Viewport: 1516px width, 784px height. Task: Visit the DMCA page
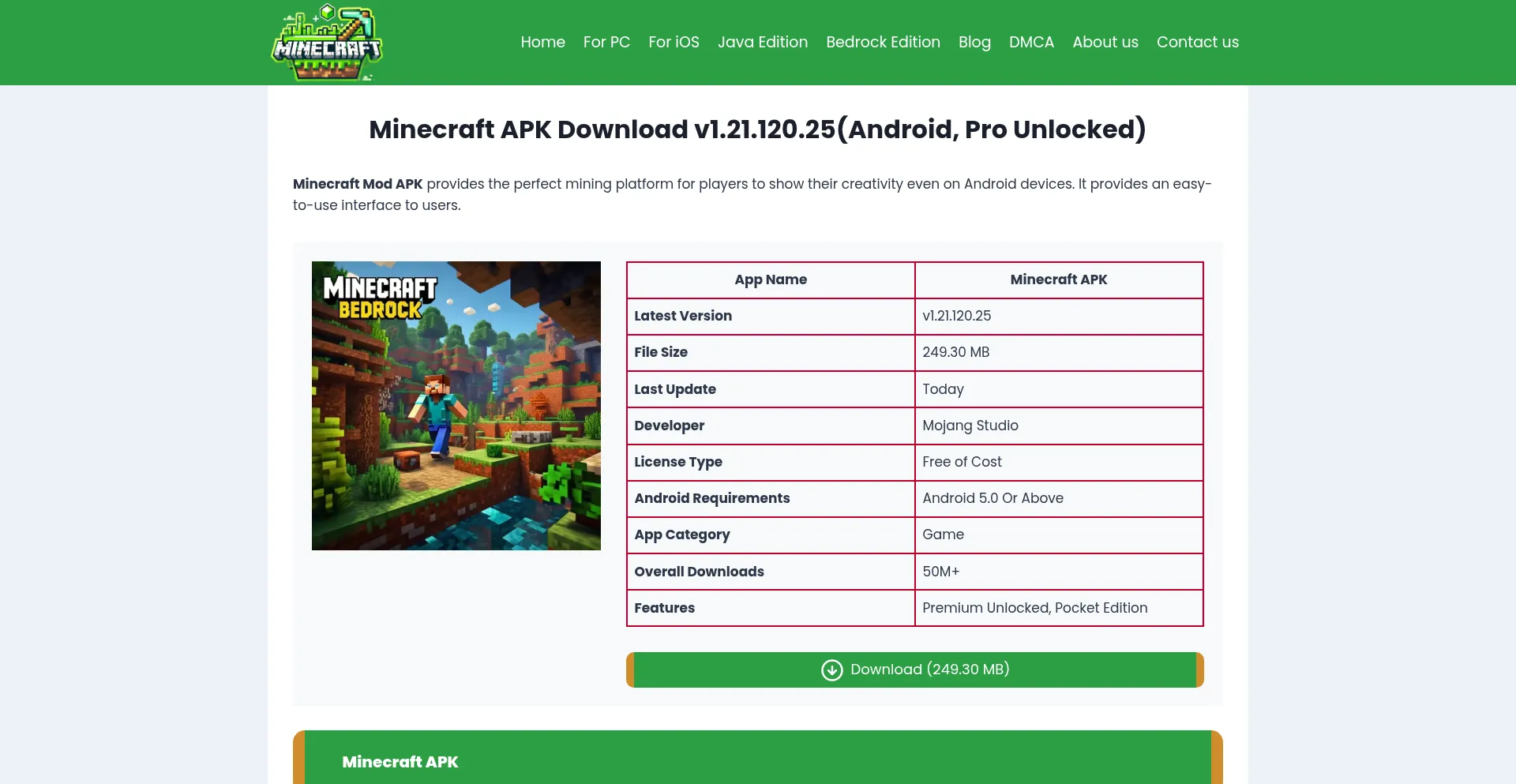point(1031,43)
